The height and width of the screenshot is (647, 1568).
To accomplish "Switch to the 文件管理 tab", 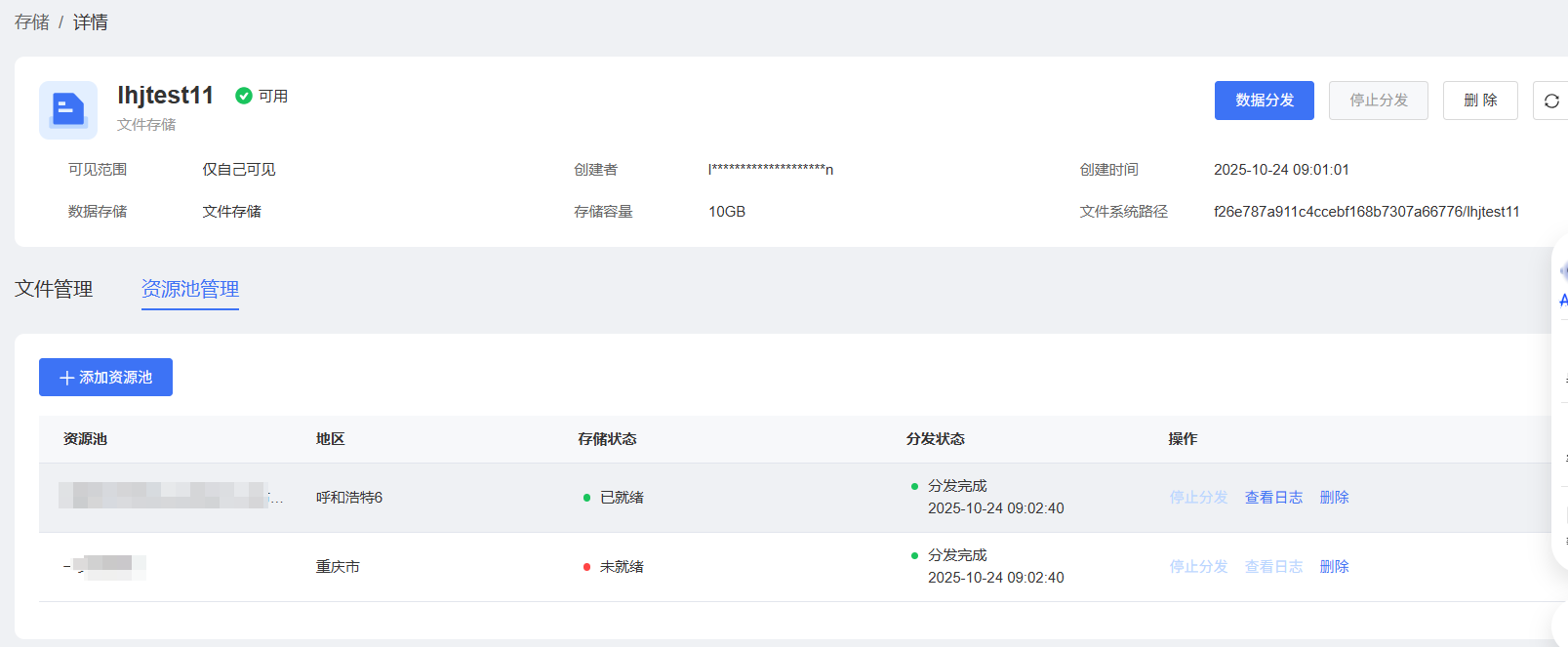I will tap(54, 289).
